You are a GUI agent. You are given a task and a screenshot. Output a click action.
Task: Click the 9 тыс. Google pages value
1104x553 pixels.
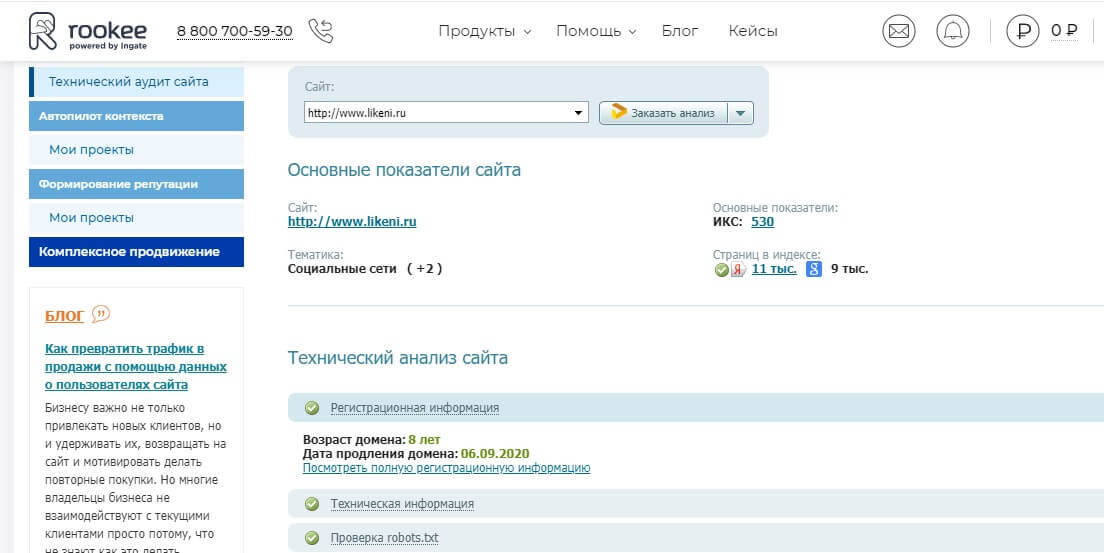point(850,269)
